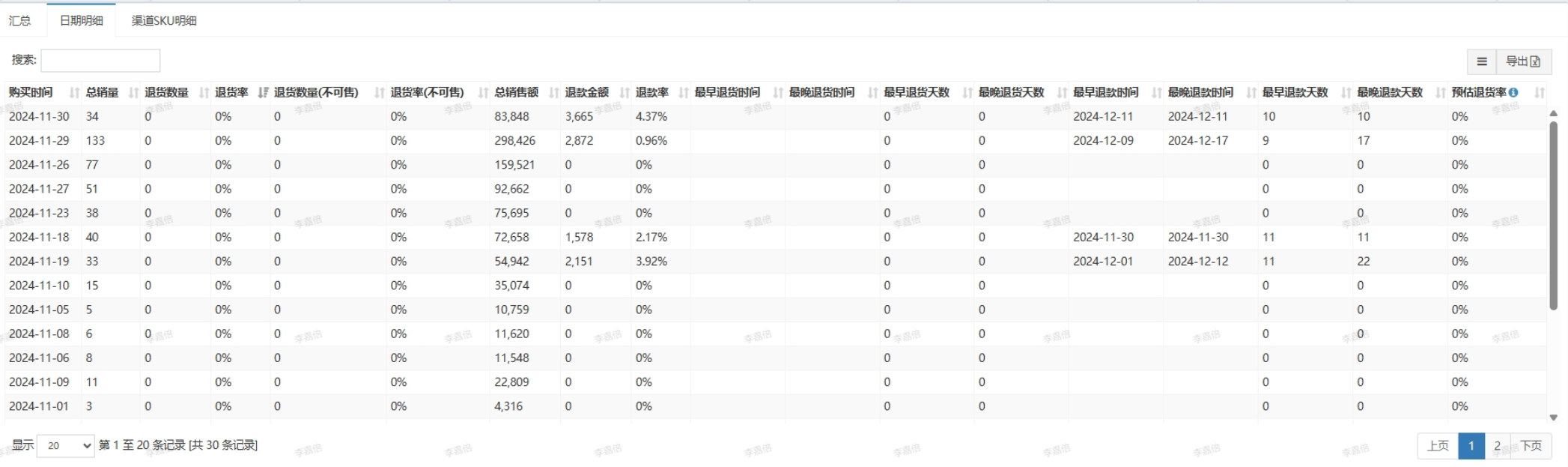
Task: Toggle the active sort on 退货率
Action: tap(262, 93)
